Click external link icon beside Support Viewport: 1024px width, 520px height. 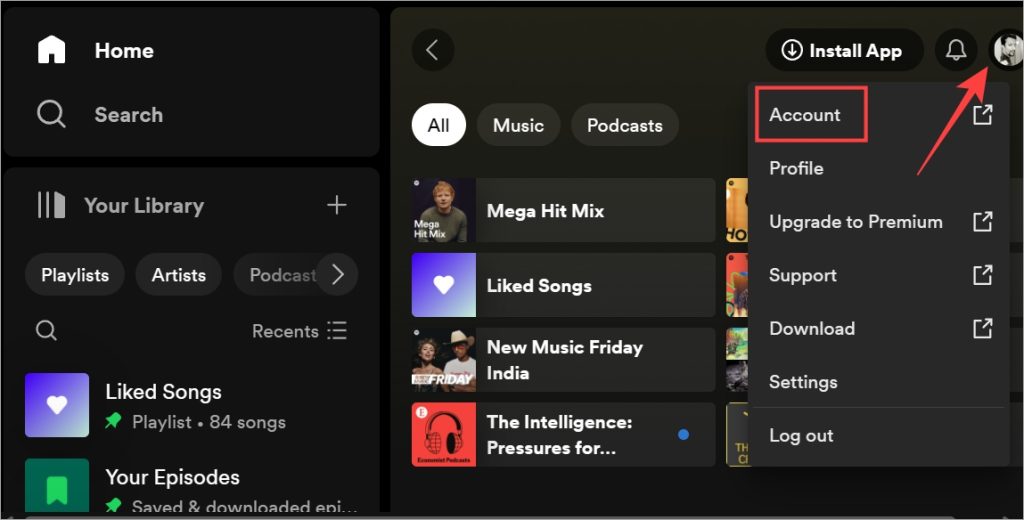(x=982, y=275)
